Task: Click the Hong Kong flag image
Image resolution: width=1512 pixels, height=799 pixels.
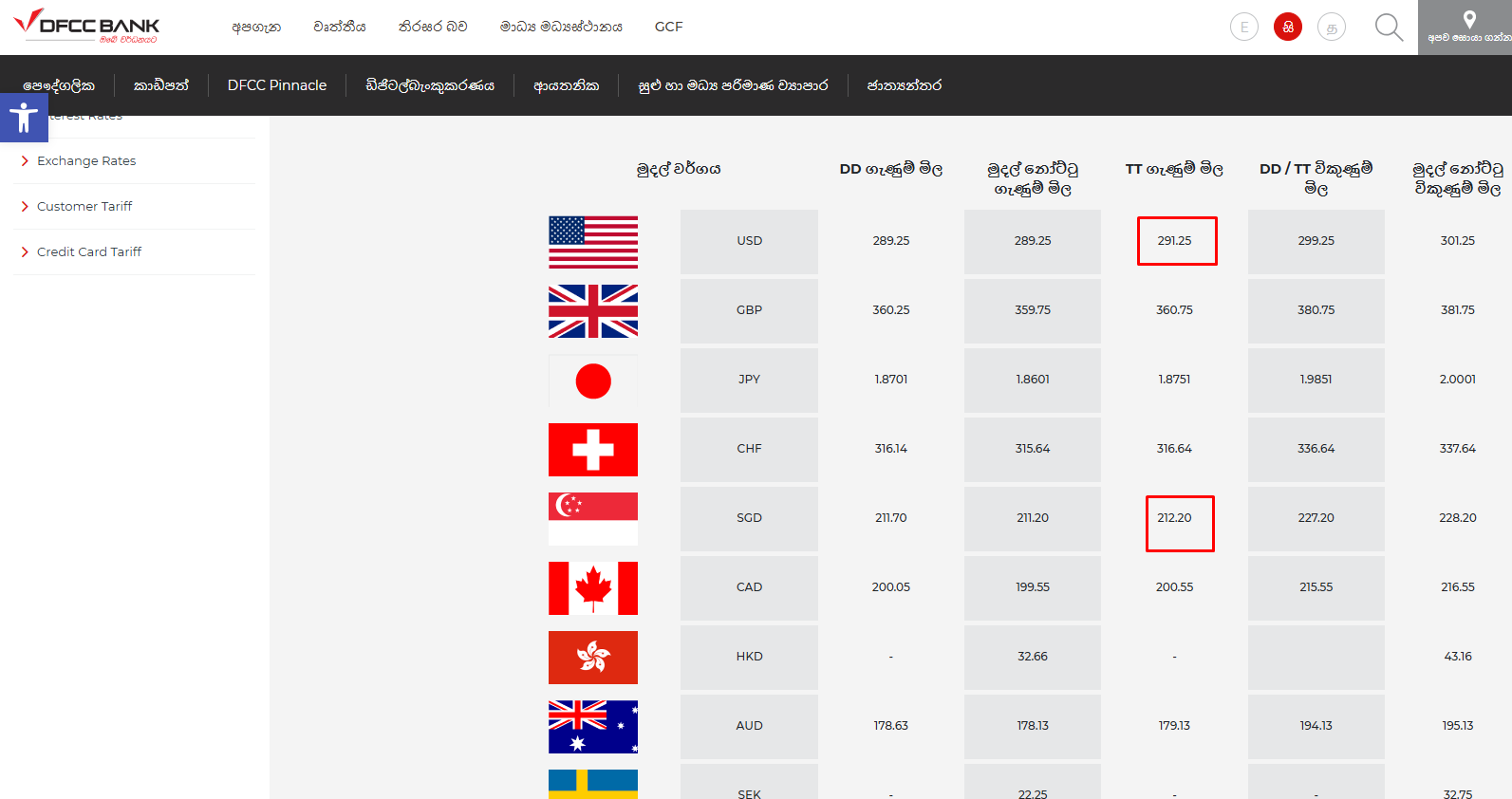Action: coord(593,658)
